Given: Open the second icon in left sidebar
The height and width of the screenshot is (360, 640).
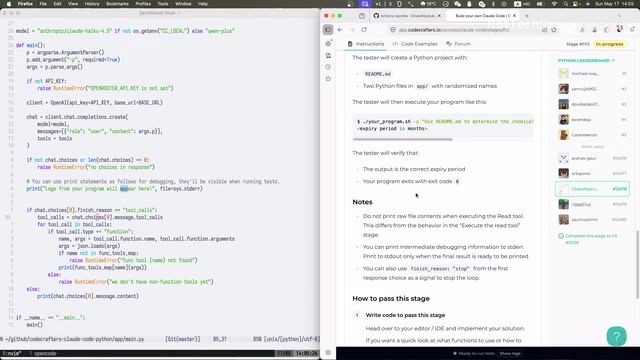Looking at the screenshot, I should point(328,55).
